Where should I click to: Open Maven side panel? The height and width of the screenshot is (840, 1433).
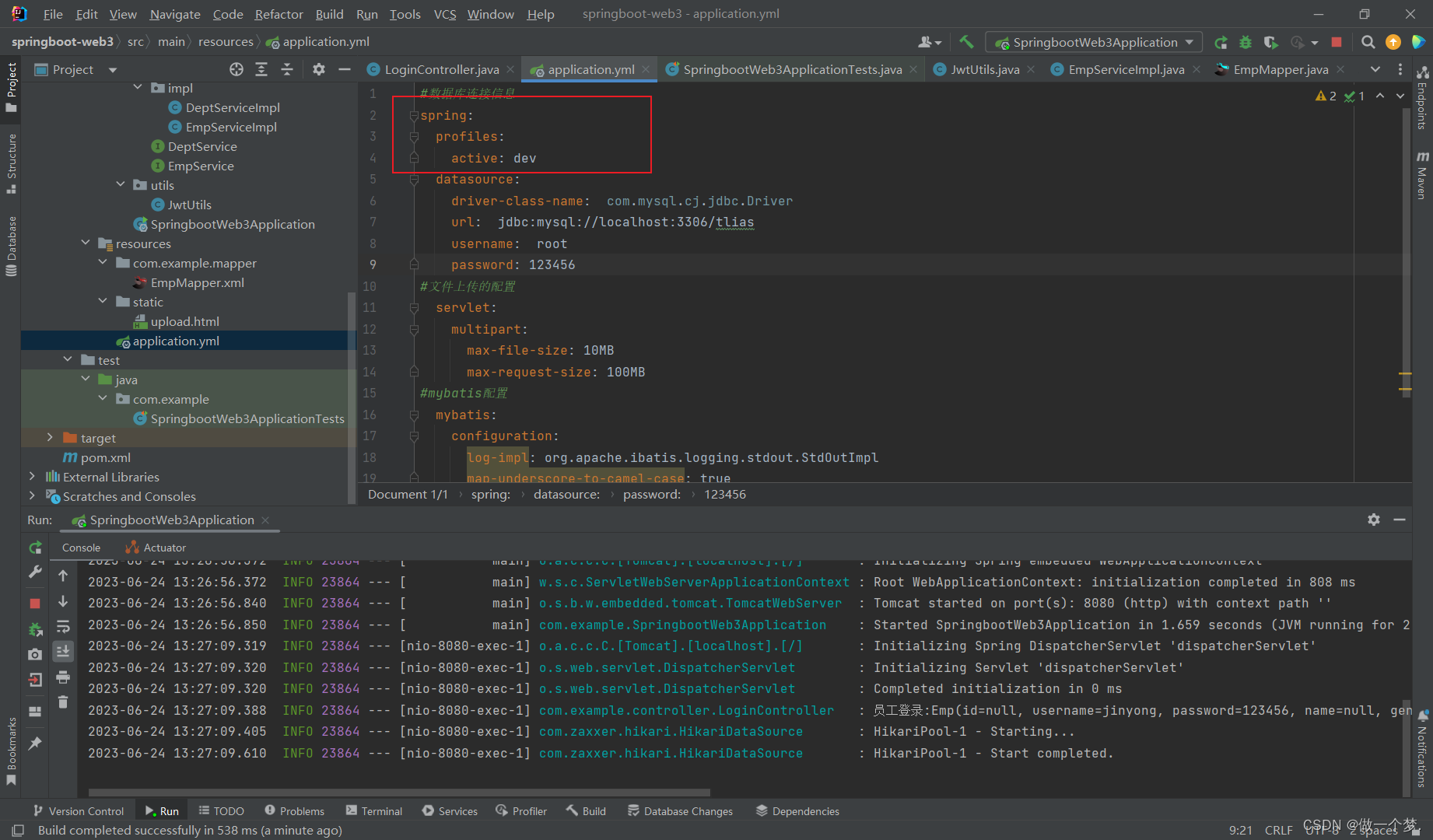(x=1422, y=174)
